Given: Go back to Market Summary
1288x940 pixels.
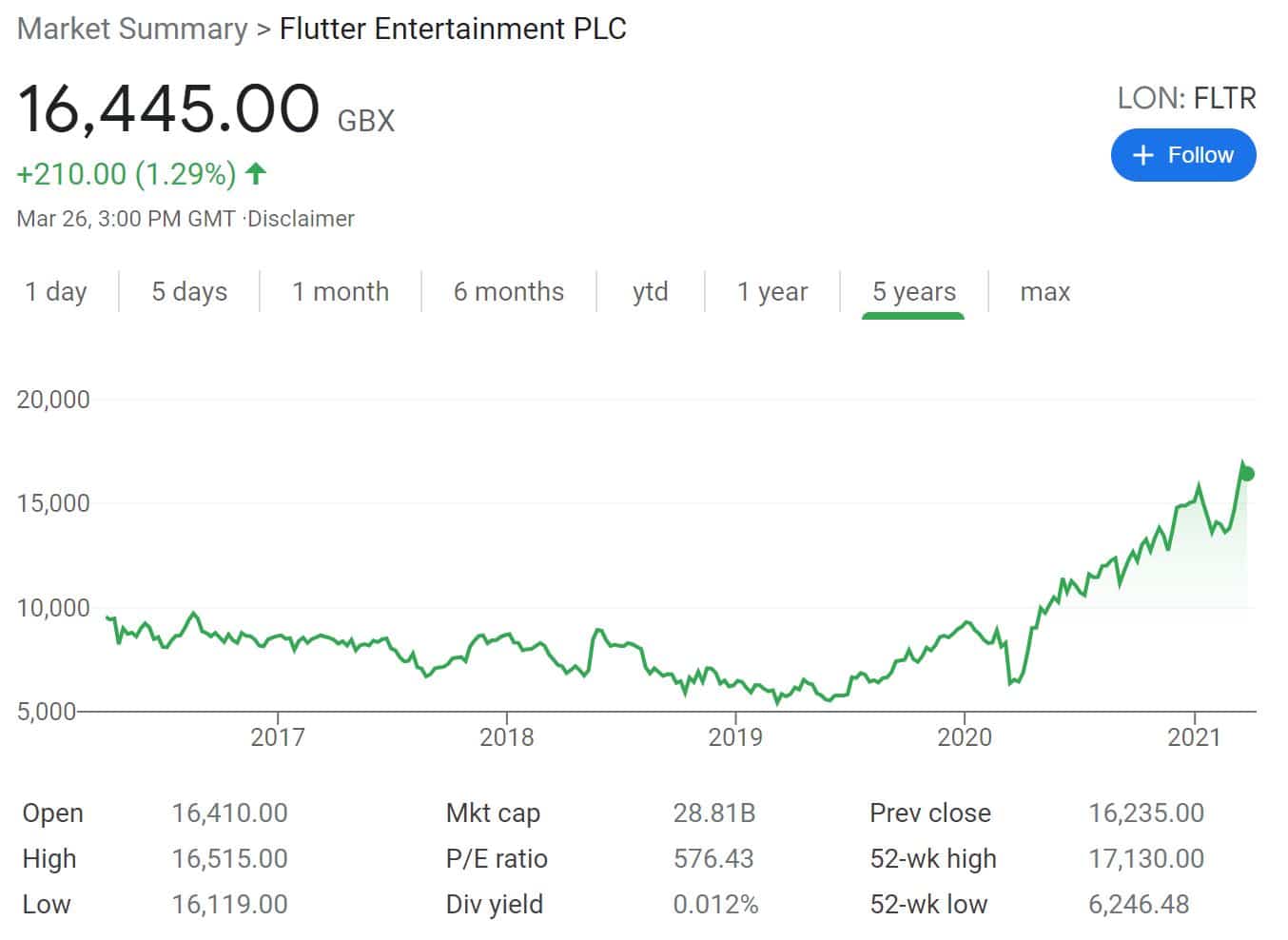Looking at the screenshot, I should pyautogui.click(x=131, y=29).
